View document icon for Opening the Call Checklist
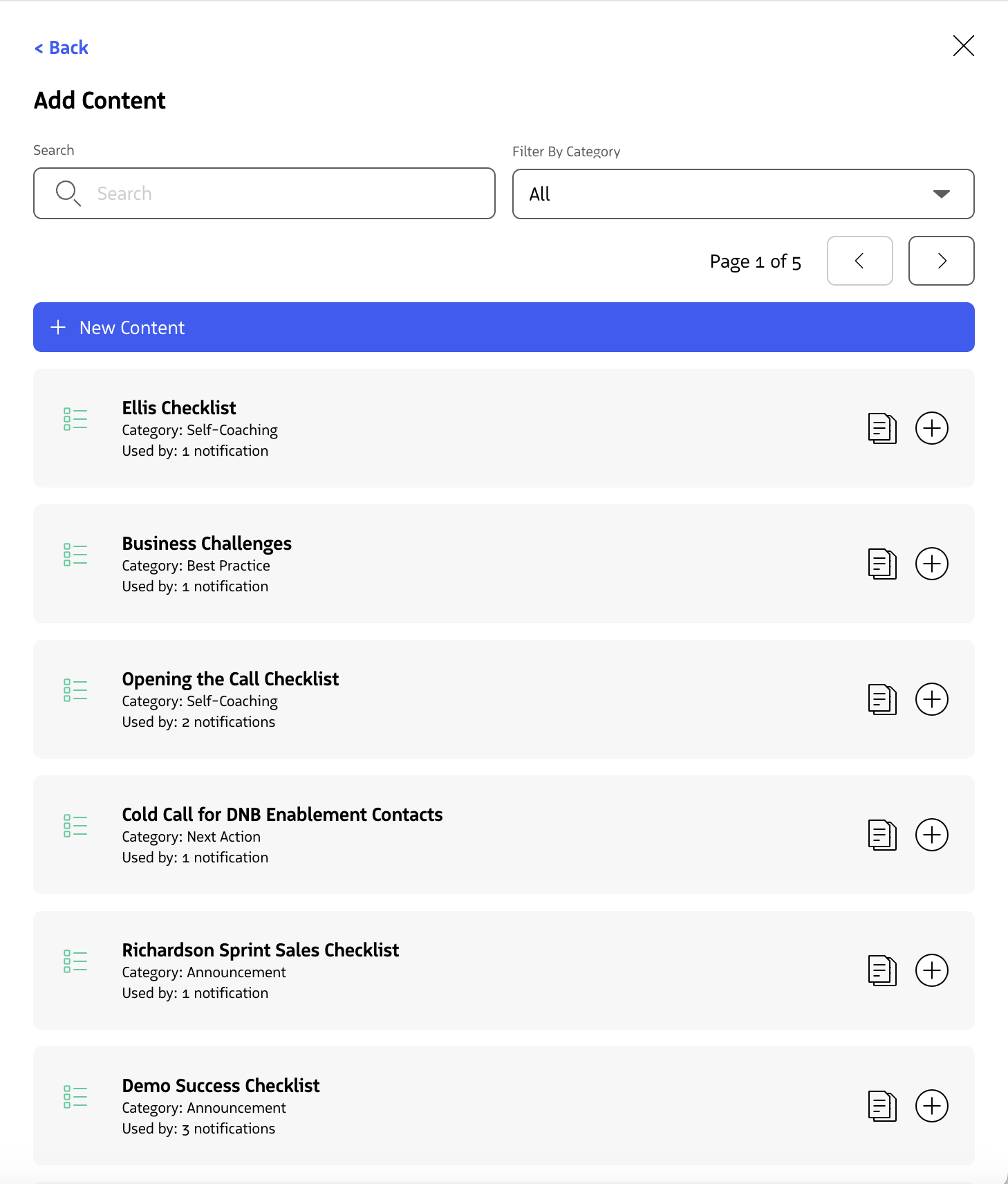This screenshot has height=1184, width=1008. [882, 699]
